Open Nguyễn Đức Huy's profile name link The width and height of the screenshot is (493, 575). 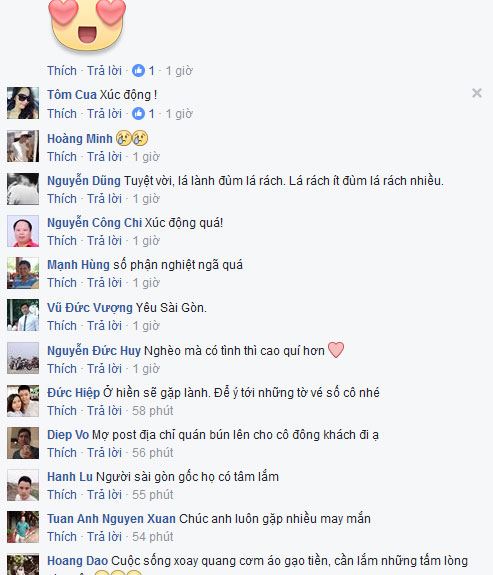point(94,351)
